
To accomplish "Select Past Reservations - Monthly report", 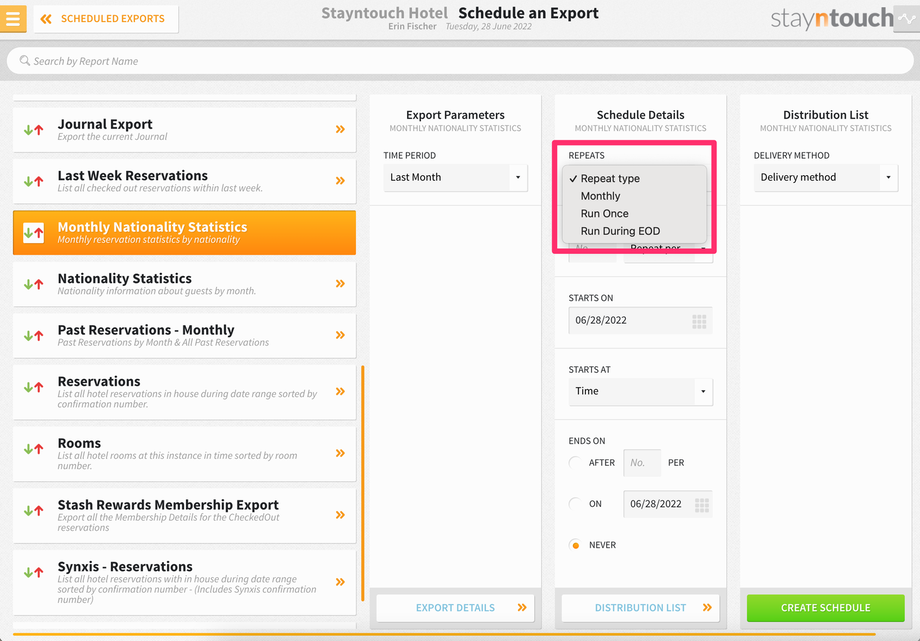I will [184, 336].
